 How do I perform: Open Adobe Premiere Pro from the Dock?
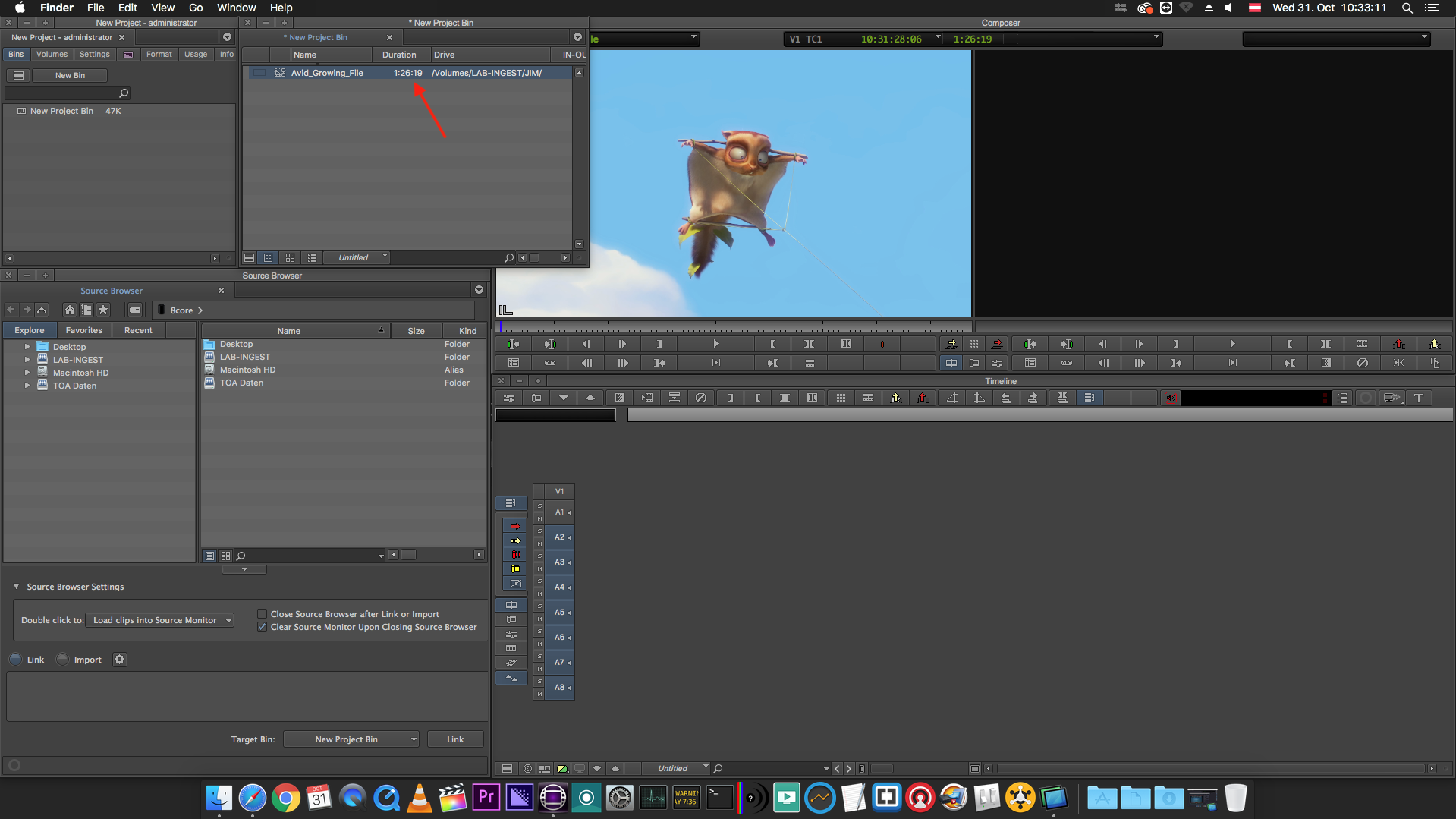[486, 798]
